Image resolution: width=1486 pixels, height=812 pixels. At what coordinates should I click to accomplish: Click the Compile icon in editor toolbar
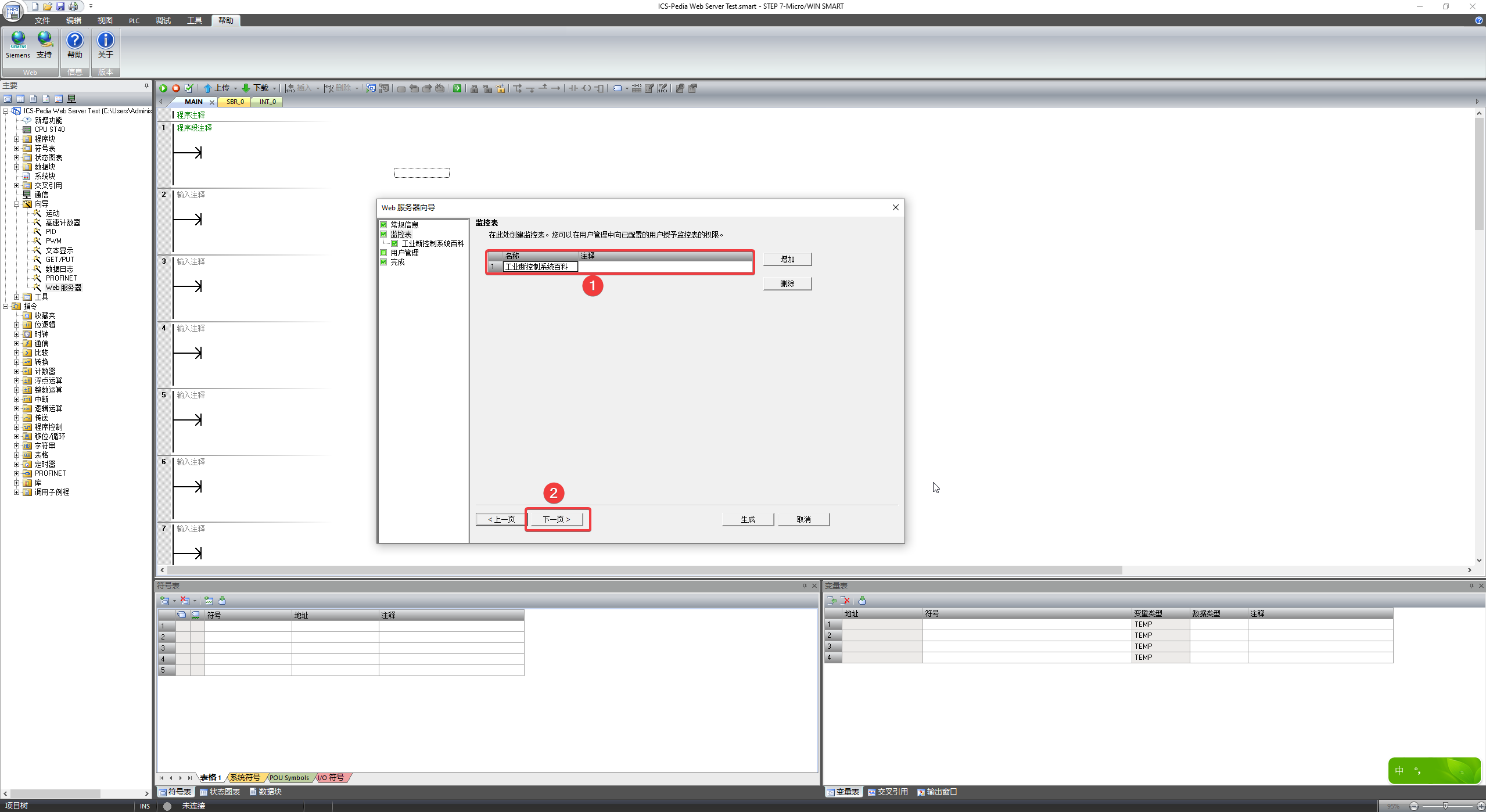[x=189, y=88]
